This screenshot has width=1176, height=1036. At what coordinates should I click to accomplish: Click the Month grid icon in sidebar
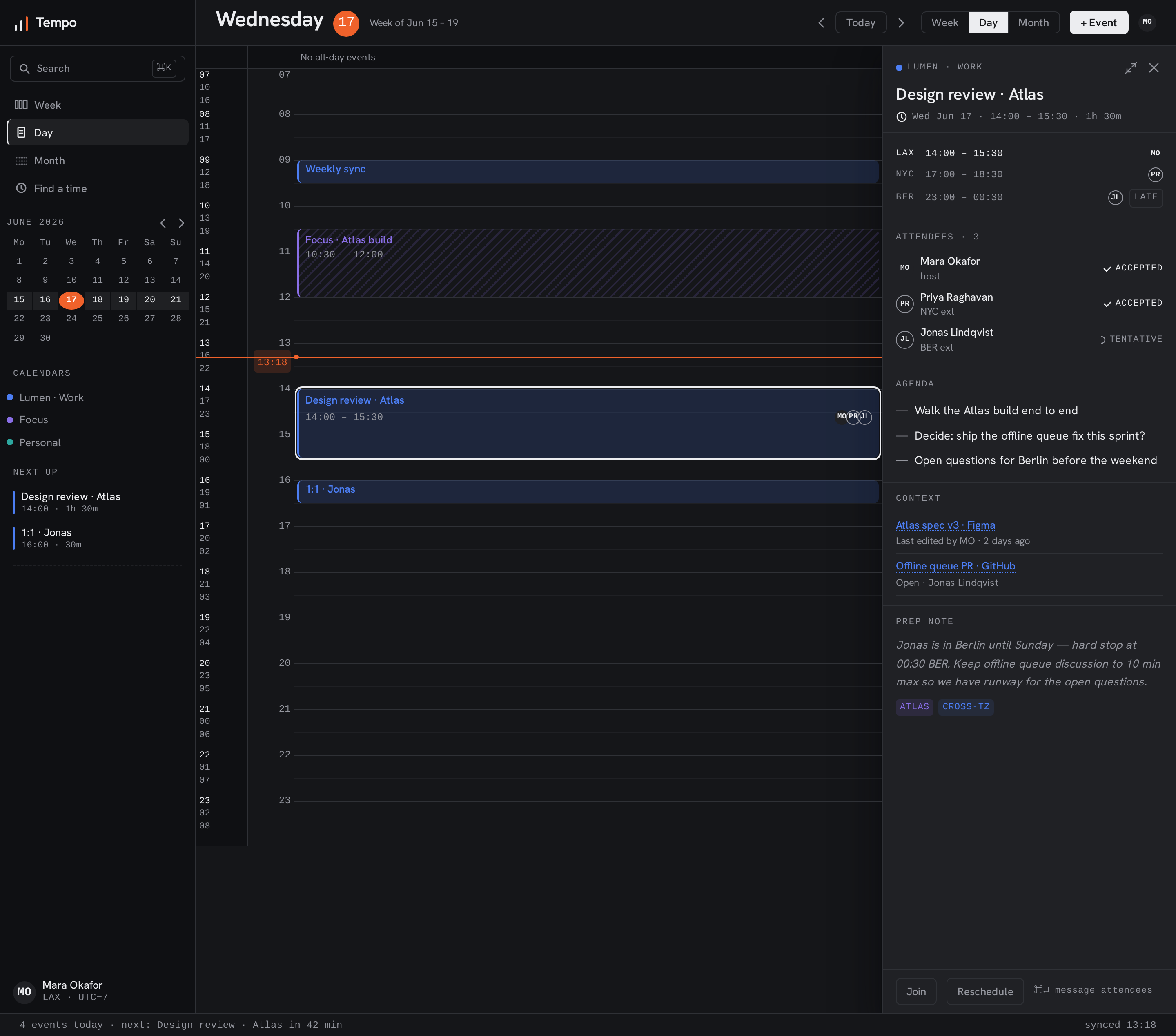[x=21, y=161]
